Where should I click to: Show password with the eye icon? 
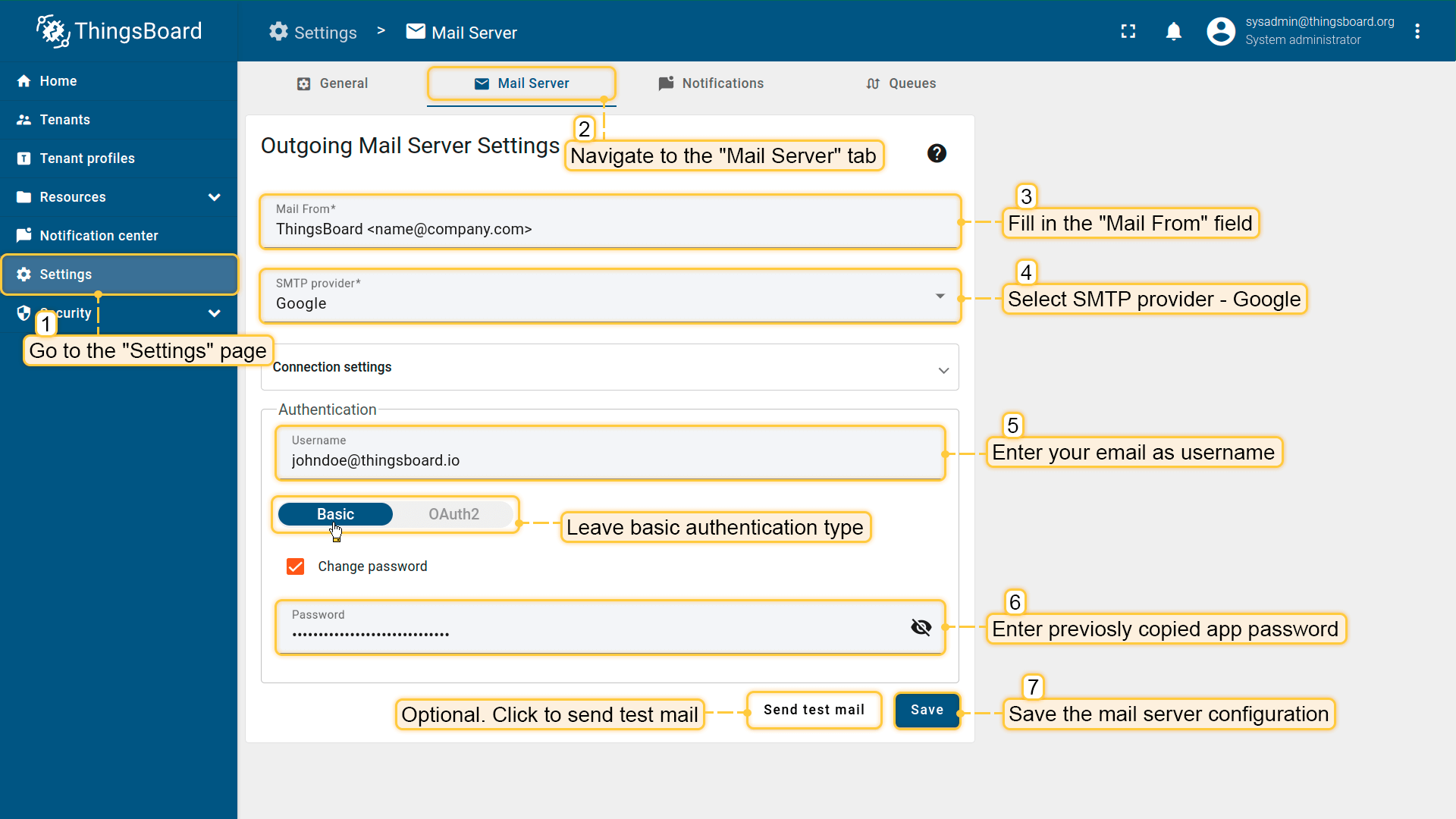click(x=921, y=627)
